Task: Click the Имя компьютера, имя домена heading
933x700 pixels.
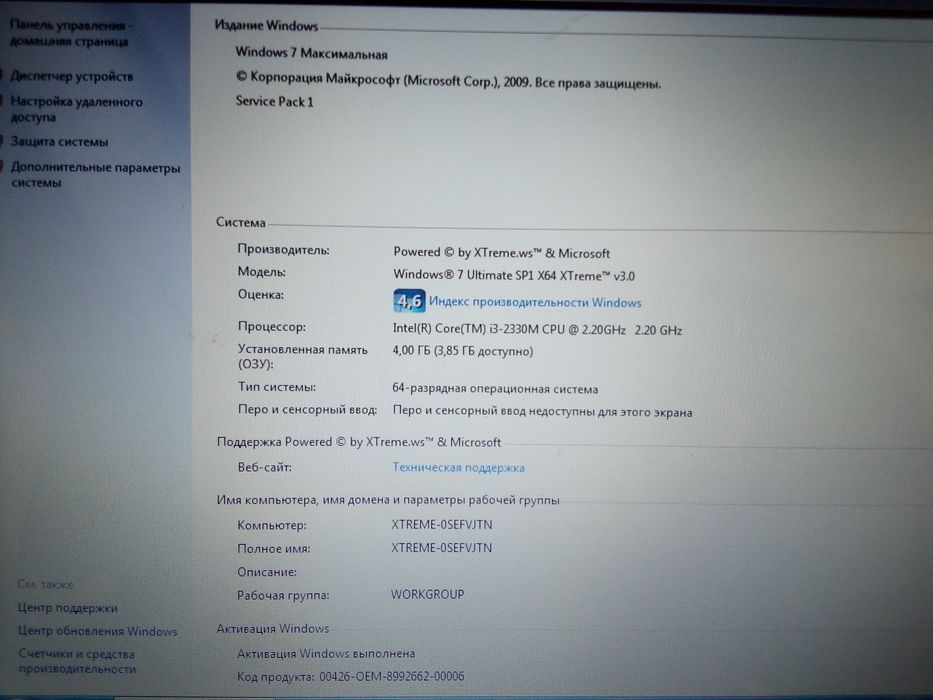Action: 388,500
